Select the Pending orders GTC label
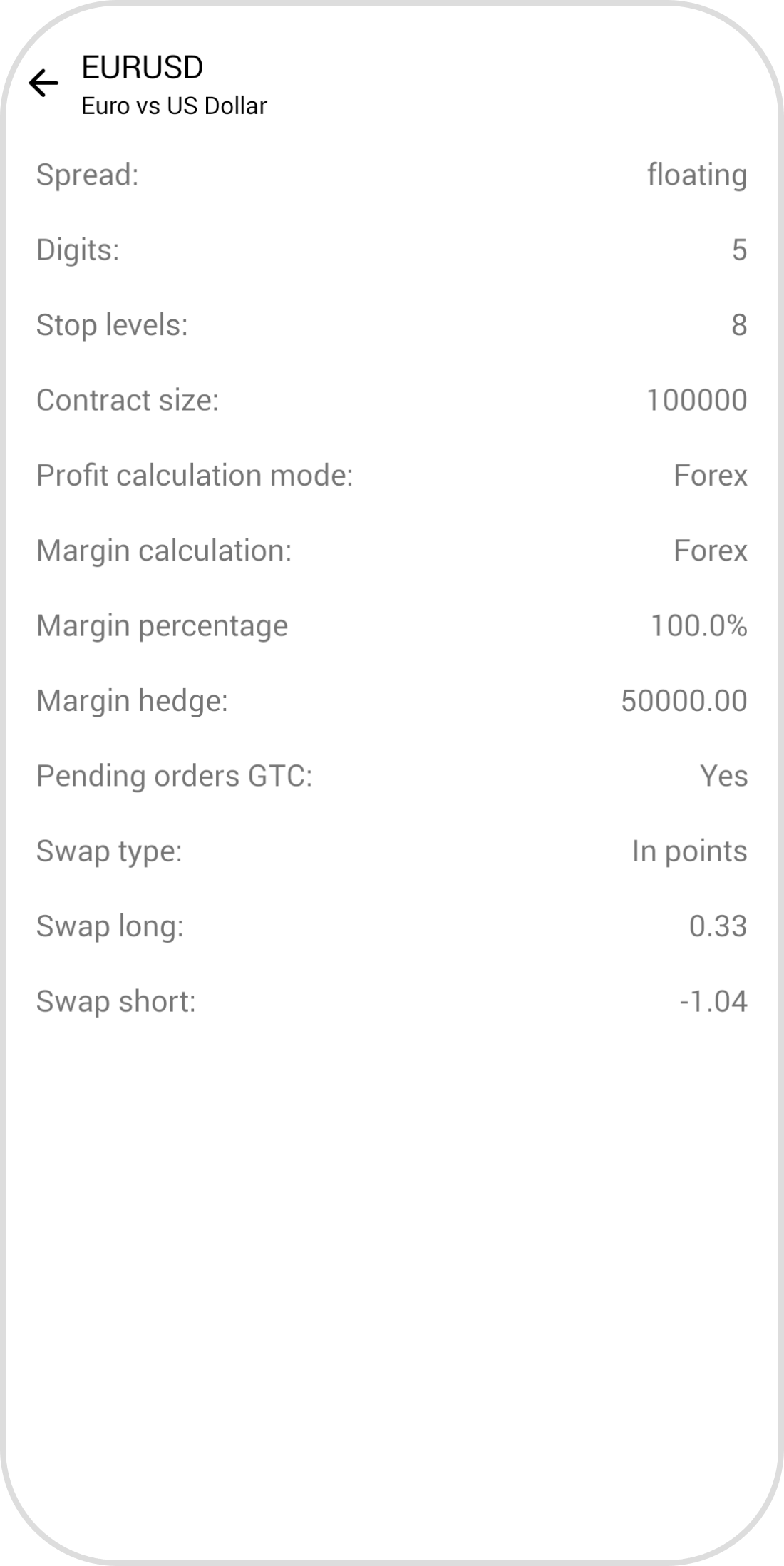784x1566 pixels. pyautogui.click(x=175, y=776)
